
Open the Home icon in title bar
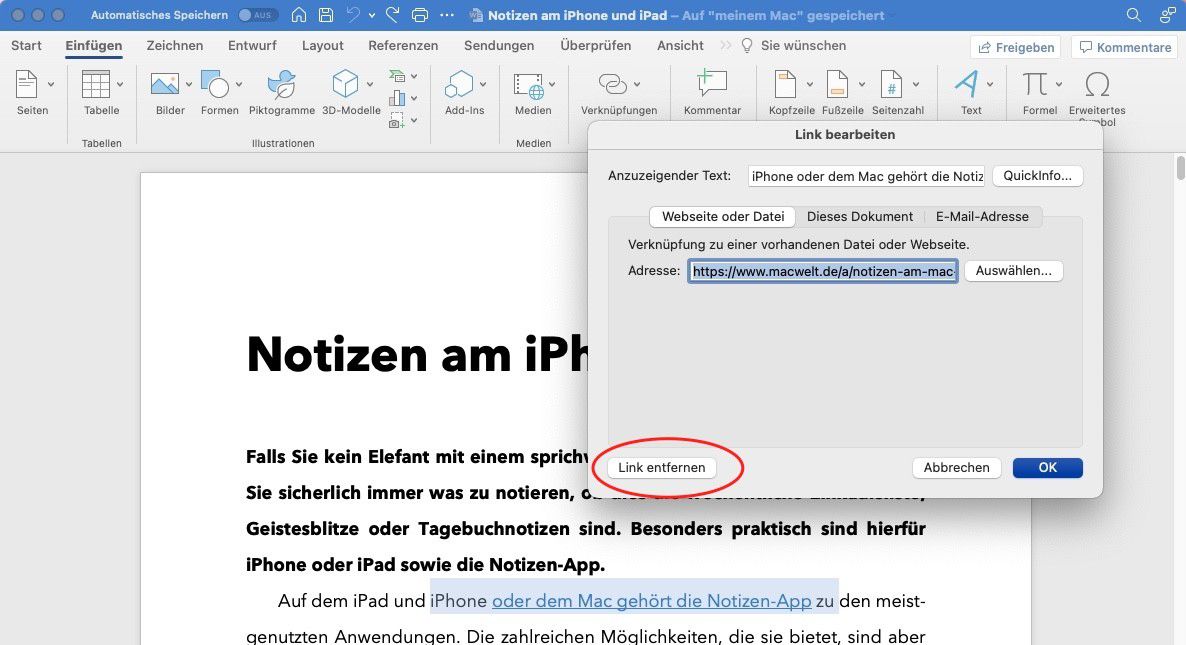tap(299, 15)
